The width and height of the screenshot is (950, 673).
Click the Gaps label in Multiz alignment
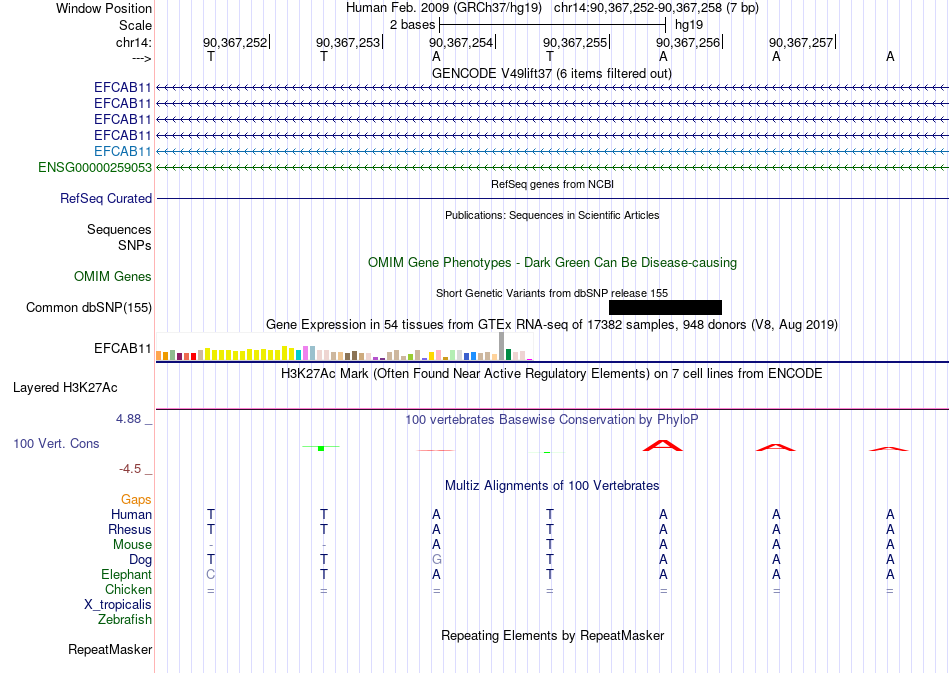(x=136, y=499)
